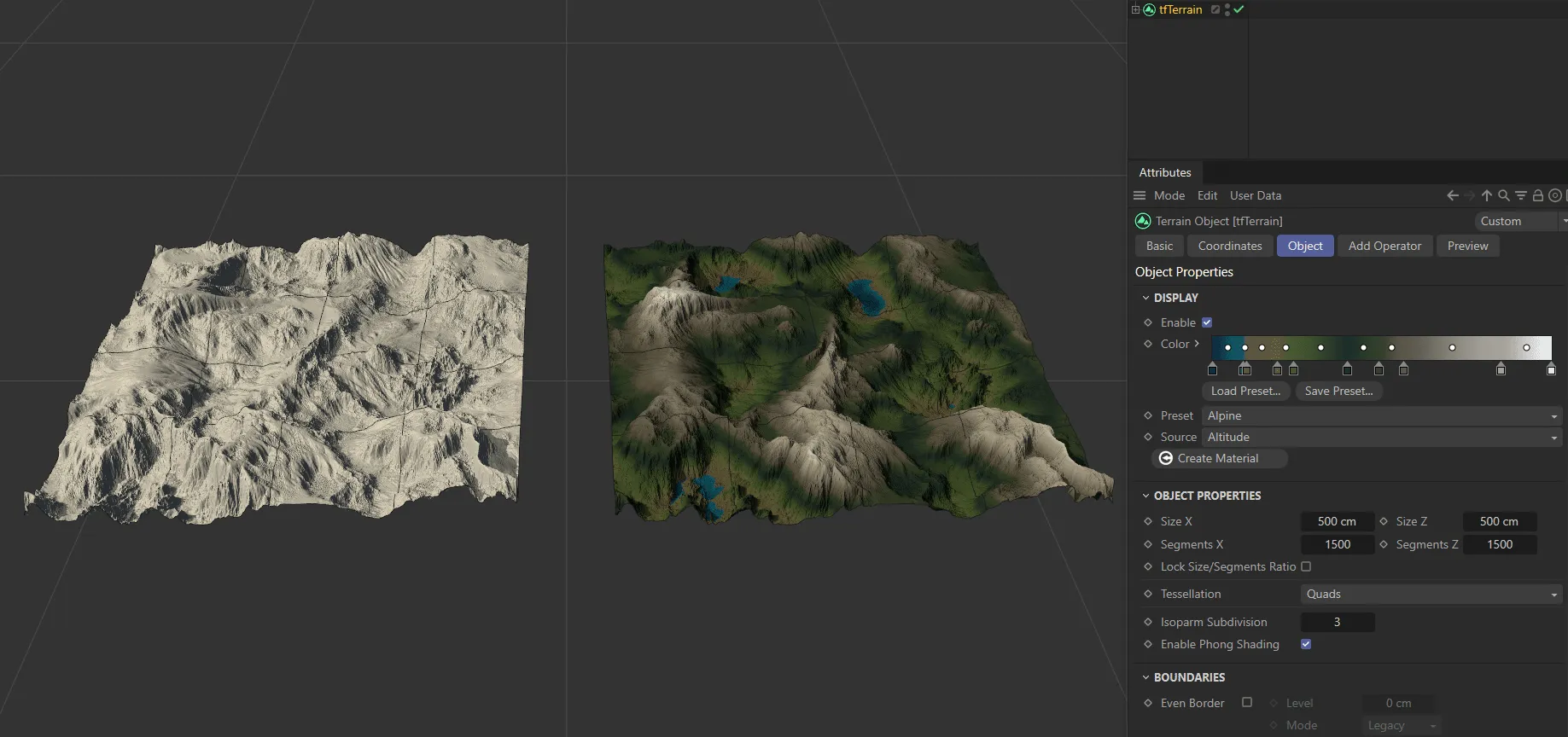Toggle the green checkmark enabling tfTerrain
This screenshot has width=1568, height=737.
click(1239, 9)
